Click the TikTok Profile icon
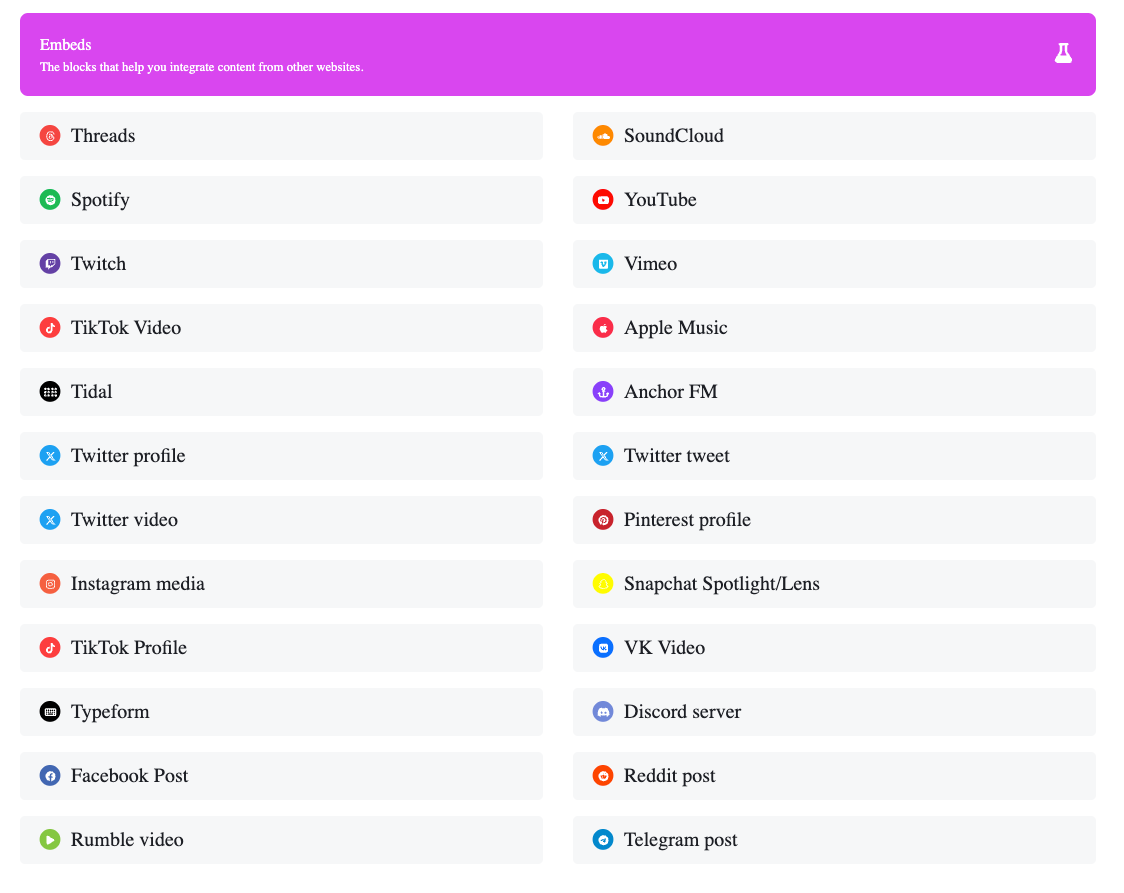 point(50,648)
